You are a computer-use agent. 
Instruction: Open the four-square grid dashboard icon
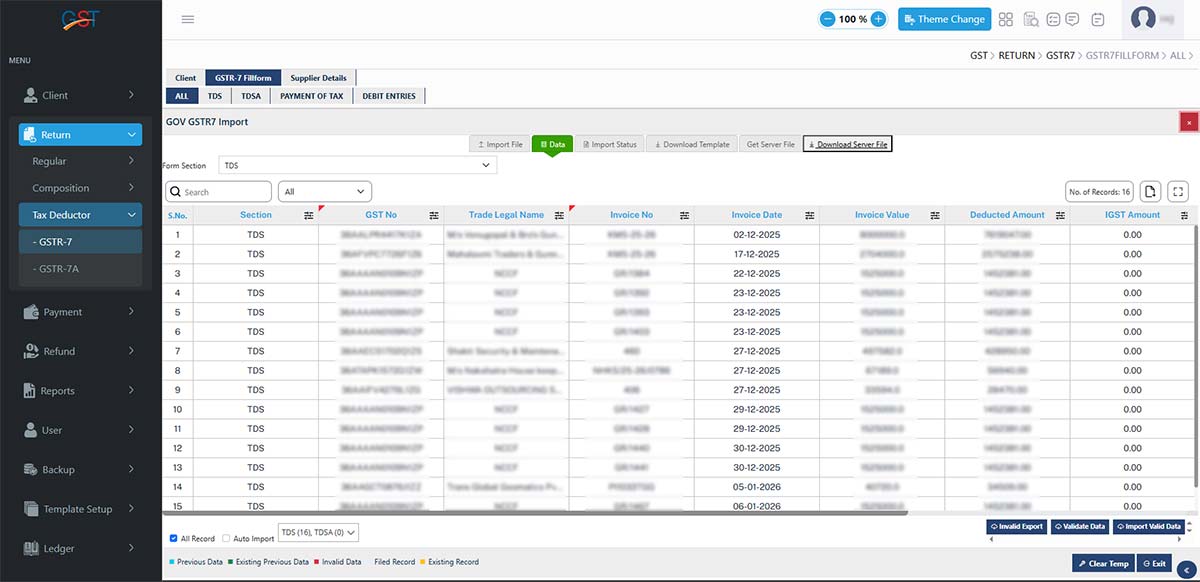click(1006, 19)
